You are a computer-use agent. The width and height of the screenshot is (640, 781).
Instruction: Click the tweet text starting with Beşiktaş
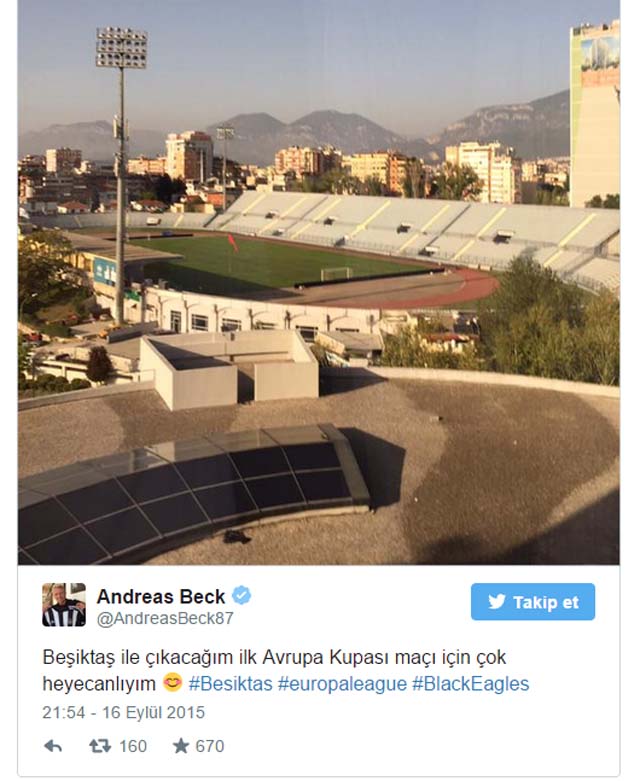[286, 670]
